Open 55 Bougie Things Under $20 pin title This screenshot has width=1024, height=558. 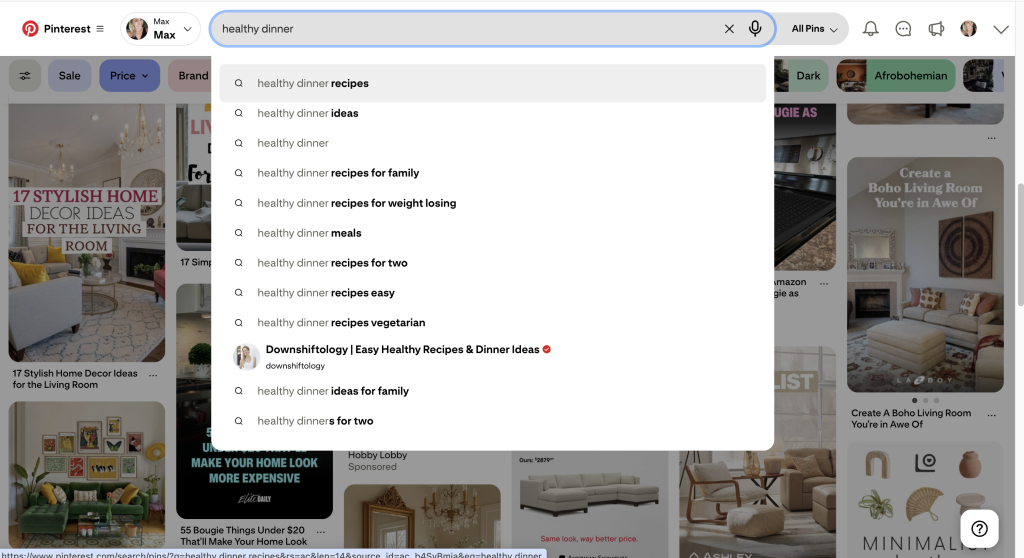[x=244, y=536]
